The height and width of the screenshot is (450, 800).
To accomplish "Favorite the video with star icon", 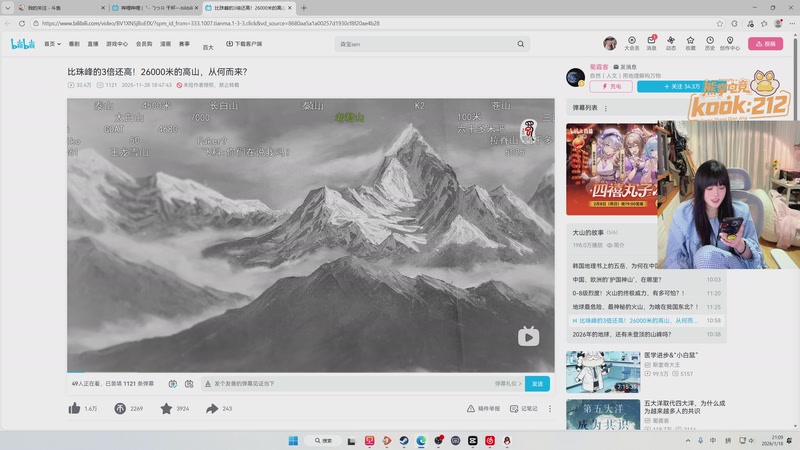I will [166, 408].
